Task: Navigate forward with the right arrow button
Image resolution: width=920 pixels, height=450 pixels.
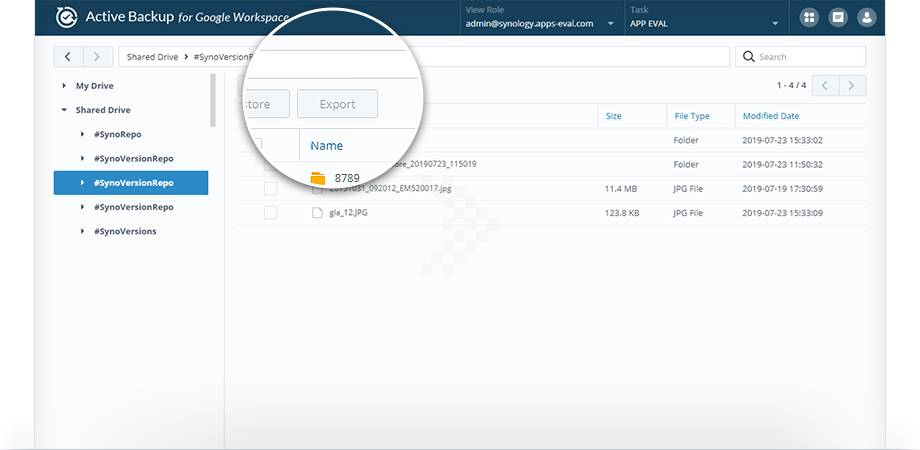Action: pos(97,57)
